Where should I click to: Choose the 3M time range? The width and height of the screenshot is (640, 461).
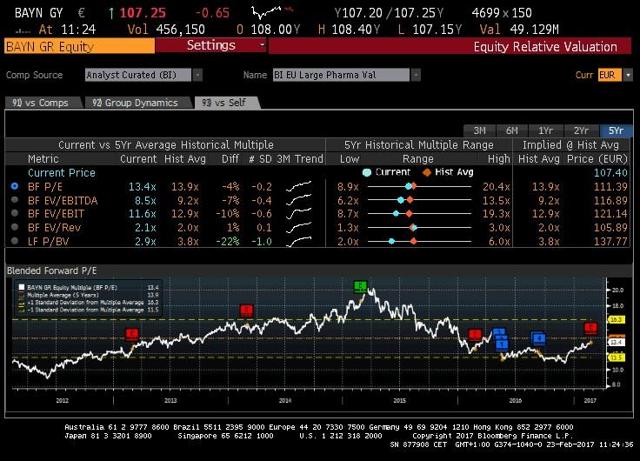pyautogui.click(x=480, y=131)
